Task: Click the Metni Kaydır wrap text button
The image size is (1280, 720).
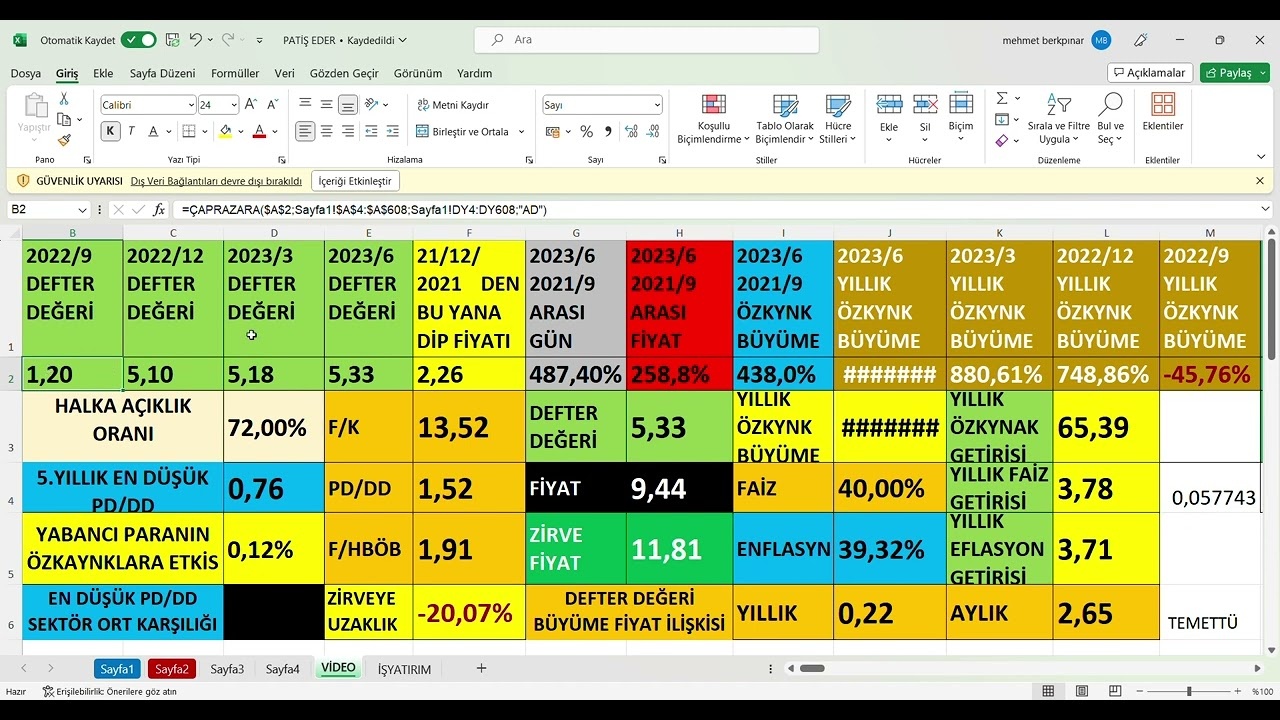Action: point(452,105)
